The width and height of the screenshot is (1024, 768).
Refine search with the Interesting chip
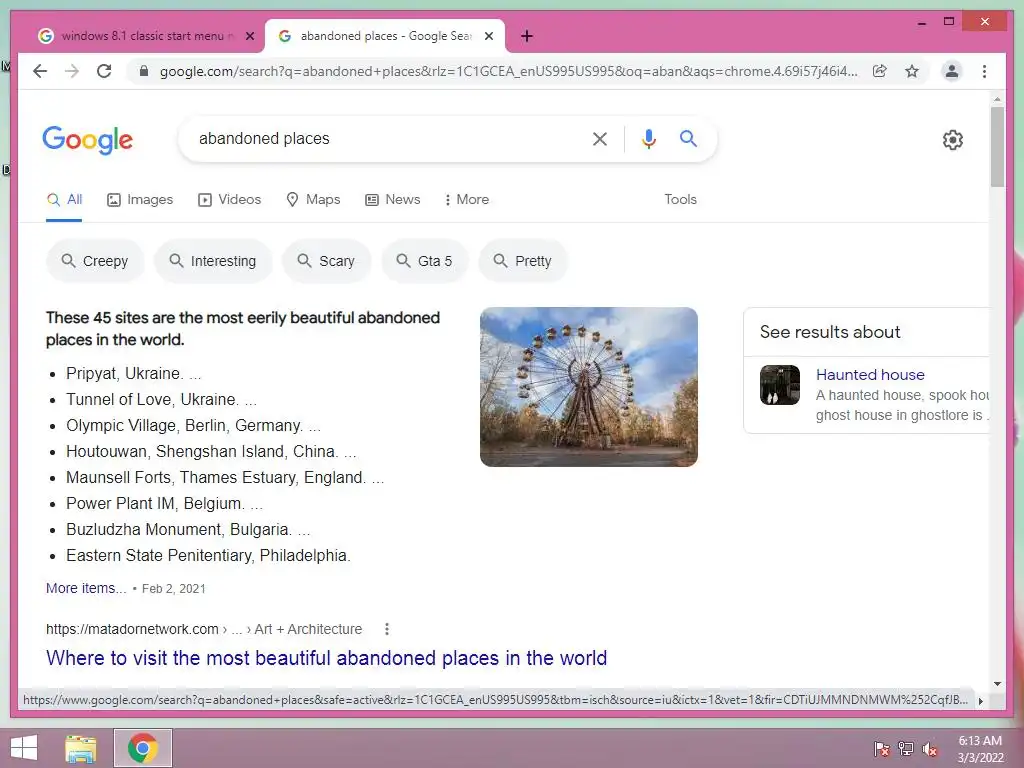[x=213, y=261]
